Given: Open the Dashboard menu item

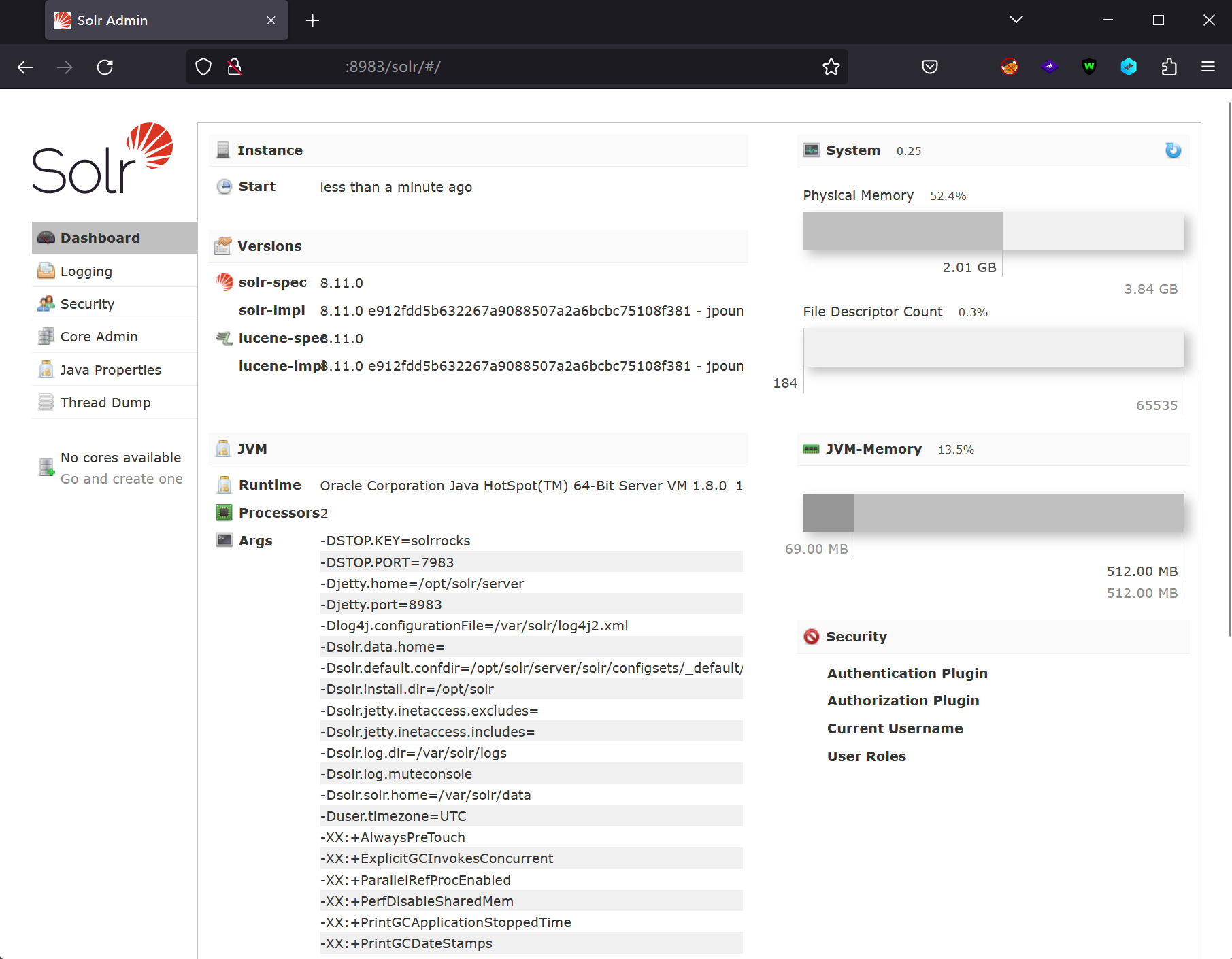Looking at the screenshot, I should (114, 238).
